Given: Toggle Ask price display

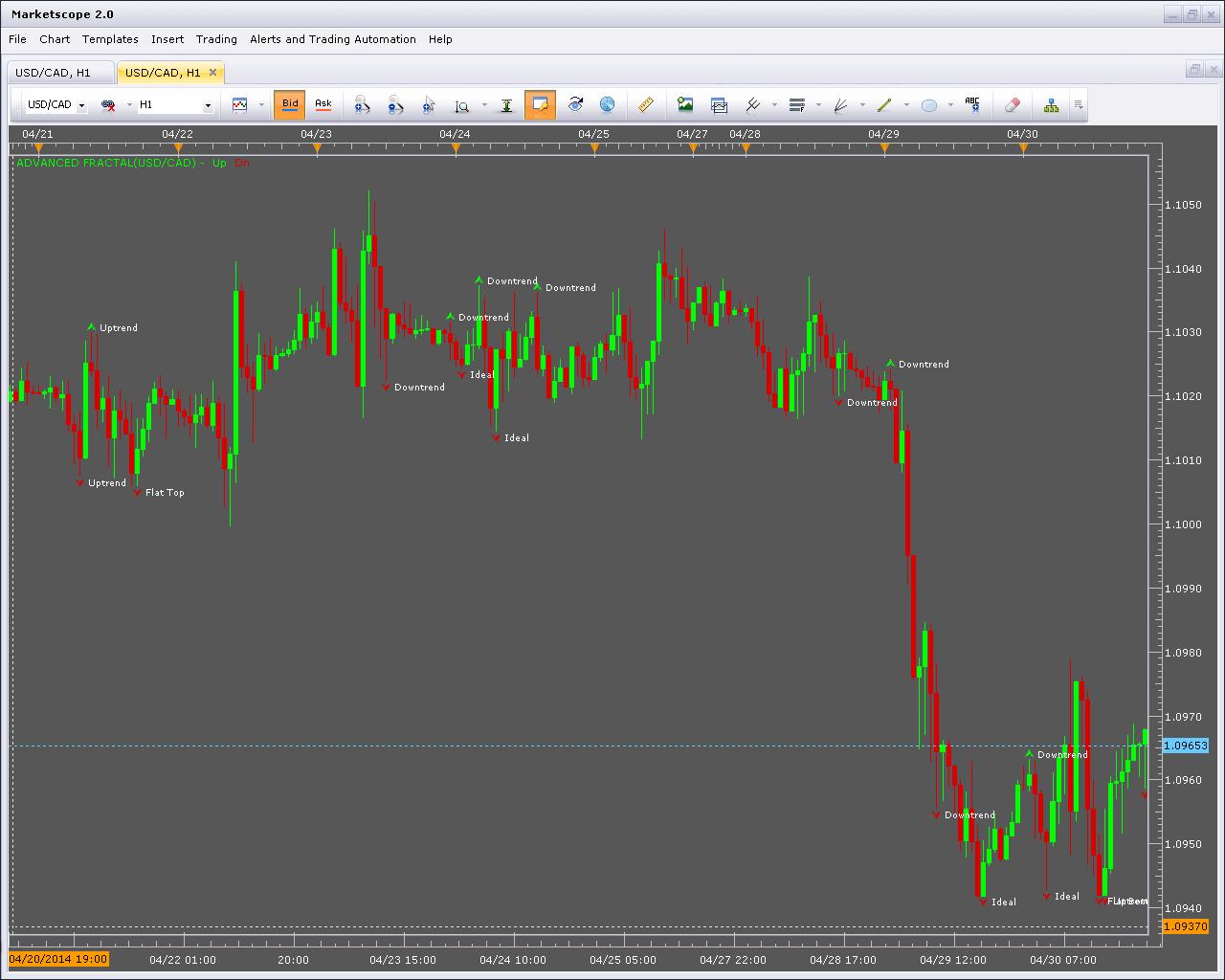Looking at the screenshot, I should click(x=323, y=104).
